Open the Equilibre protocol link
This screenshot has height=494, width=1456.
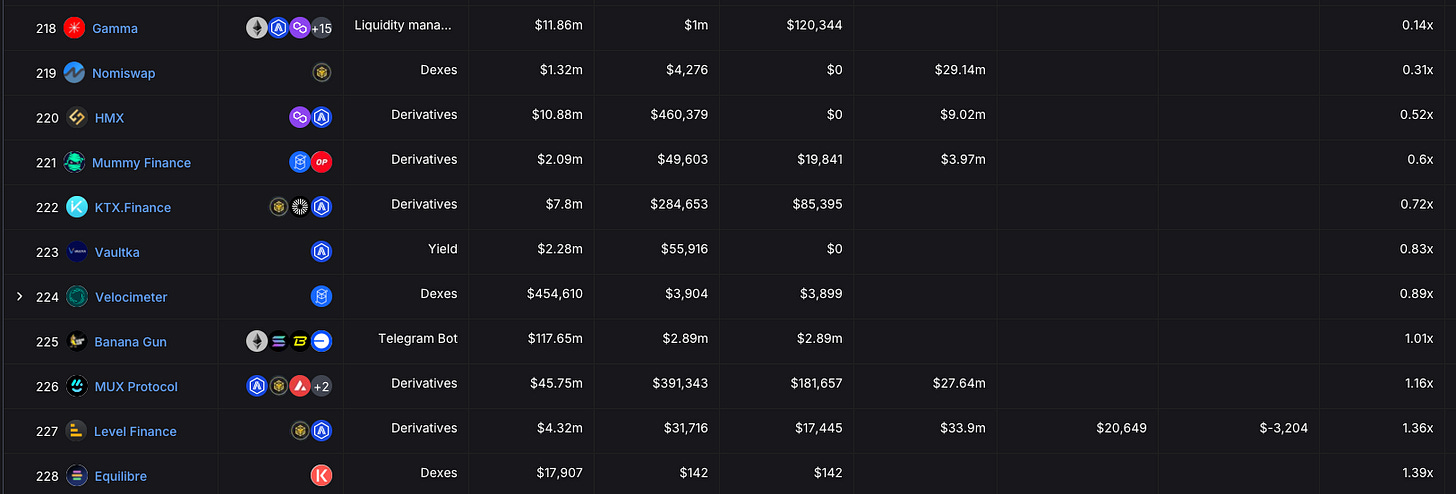tap(120, 476)
